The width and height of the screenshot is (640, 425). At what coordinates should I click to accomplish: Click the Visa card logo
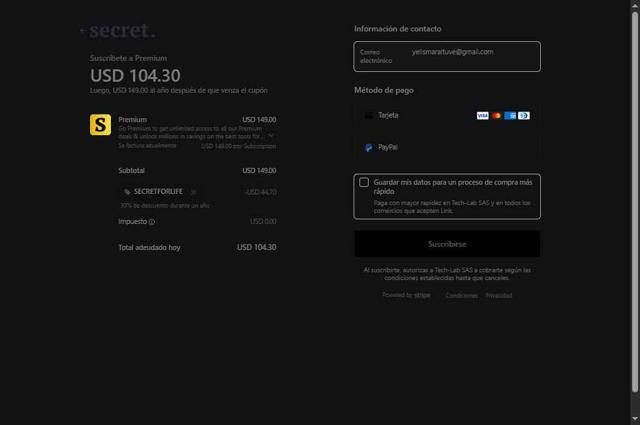(482, 116)
